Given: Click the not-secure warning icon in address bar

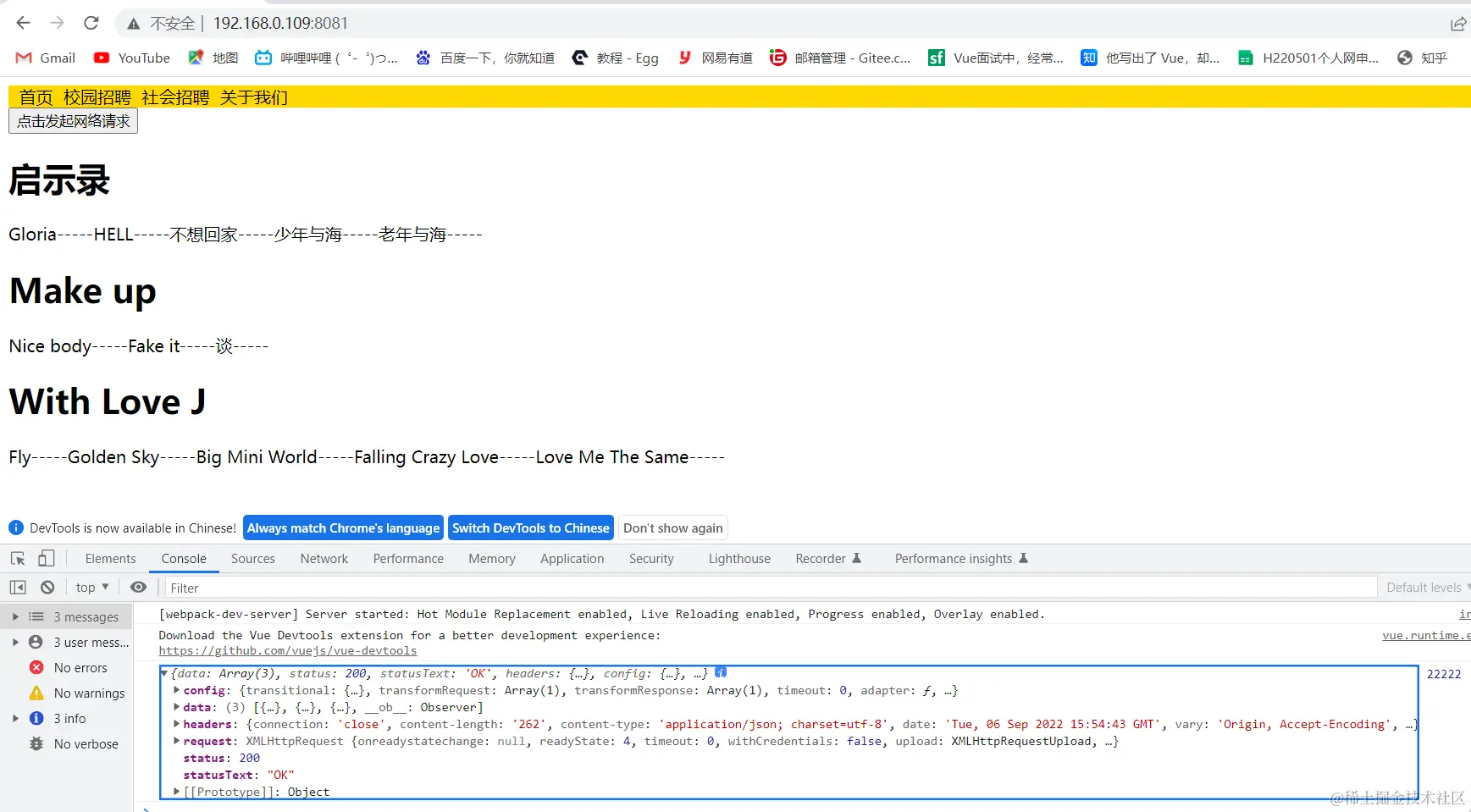Looking at the screenshot, I should tap(134, 24).
